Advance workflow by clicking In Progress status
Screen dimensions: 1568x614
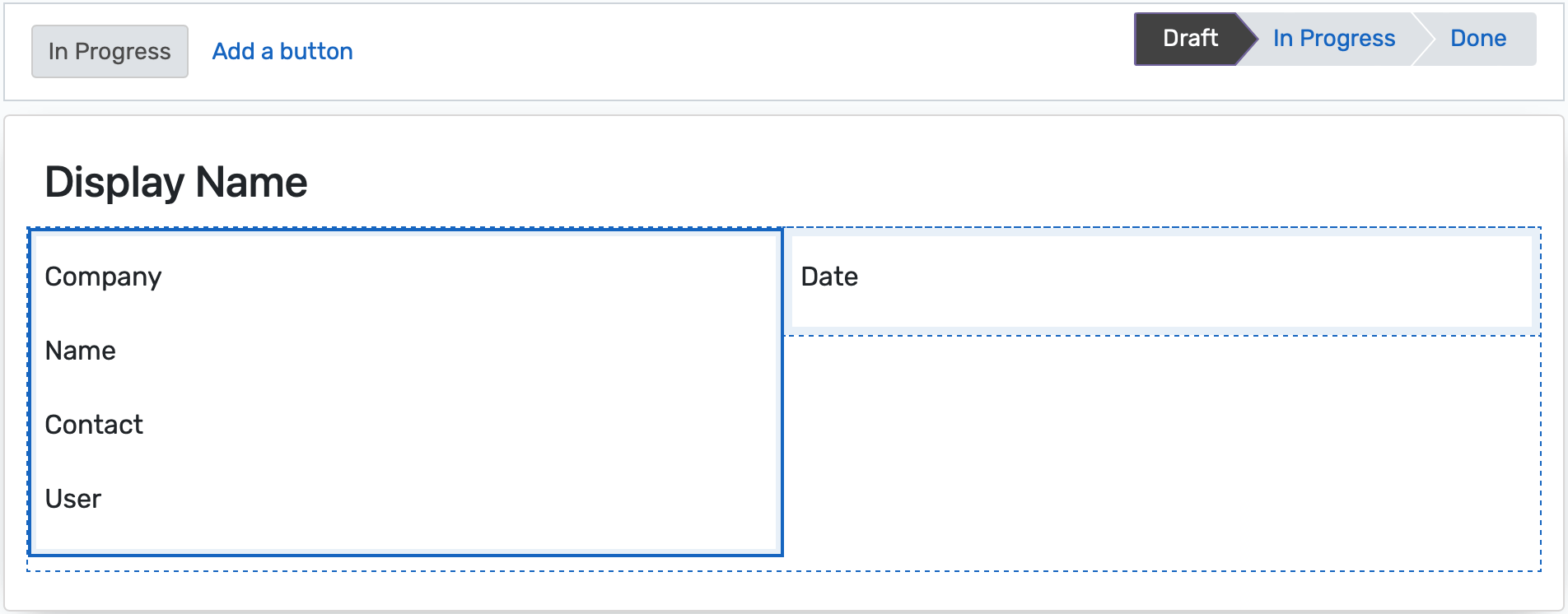tap(1332, 38)
